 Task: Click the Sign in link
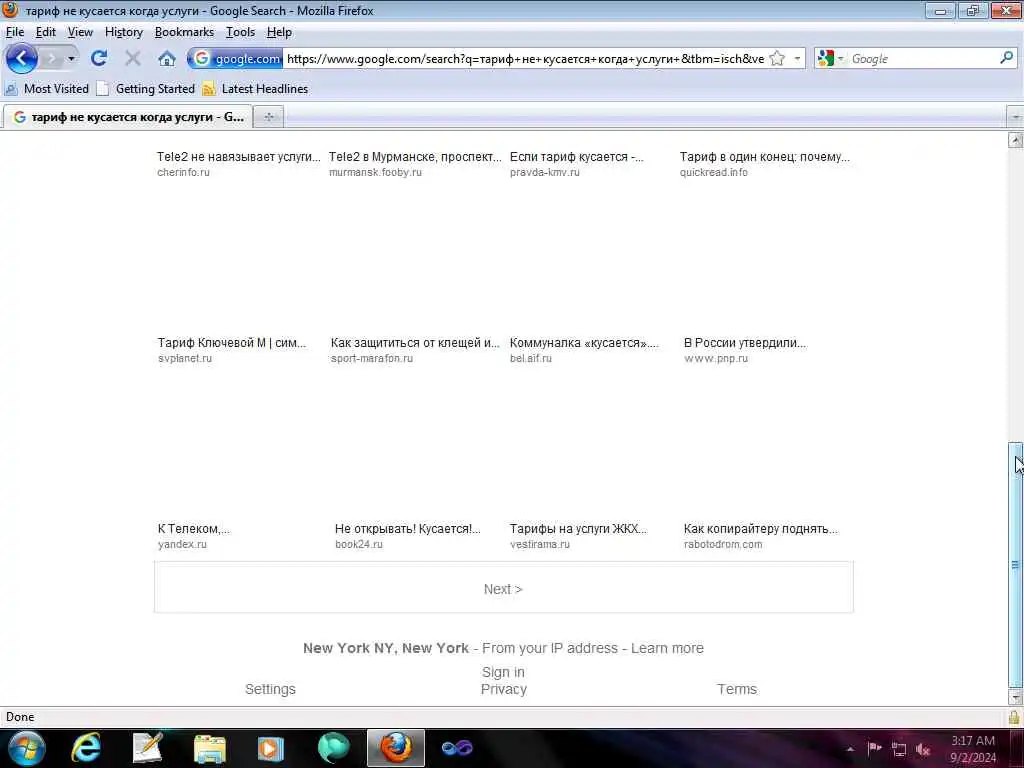[504, 672]
